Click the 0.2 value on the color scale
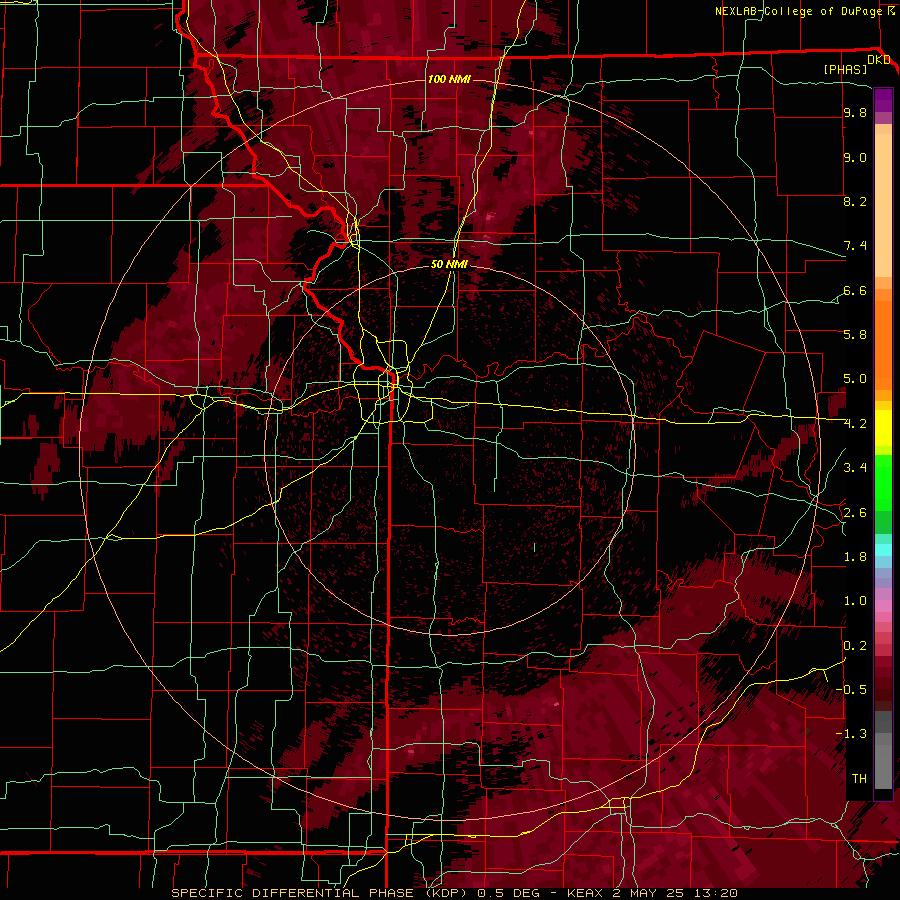The image size is (900, 900). 855,646
